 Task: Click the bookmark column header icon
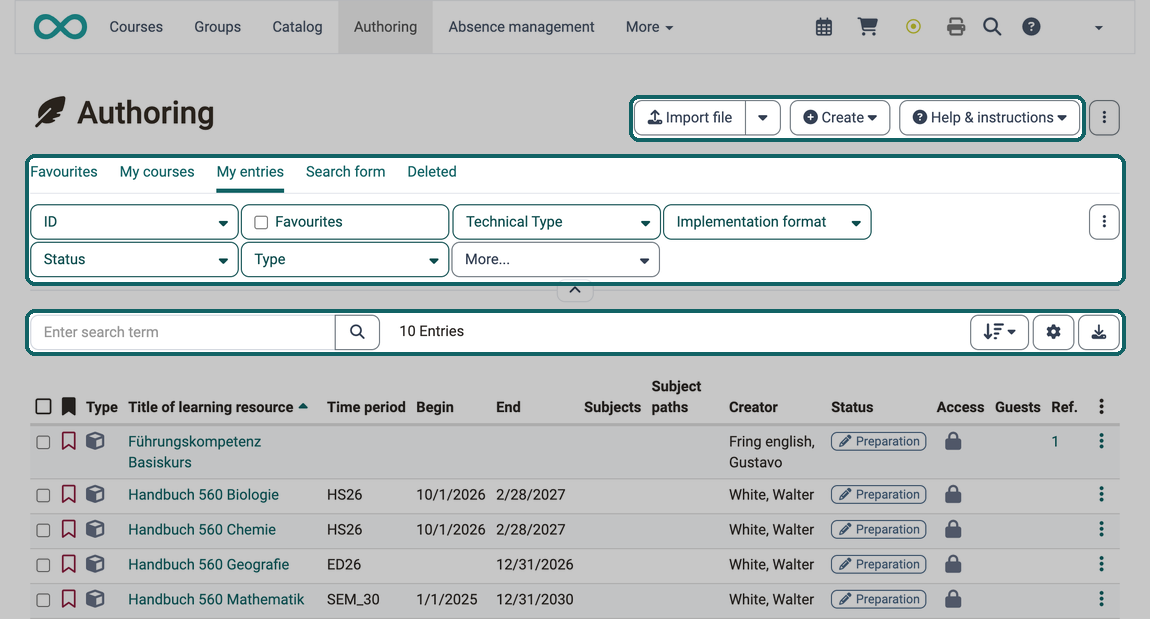click(68, 406)
